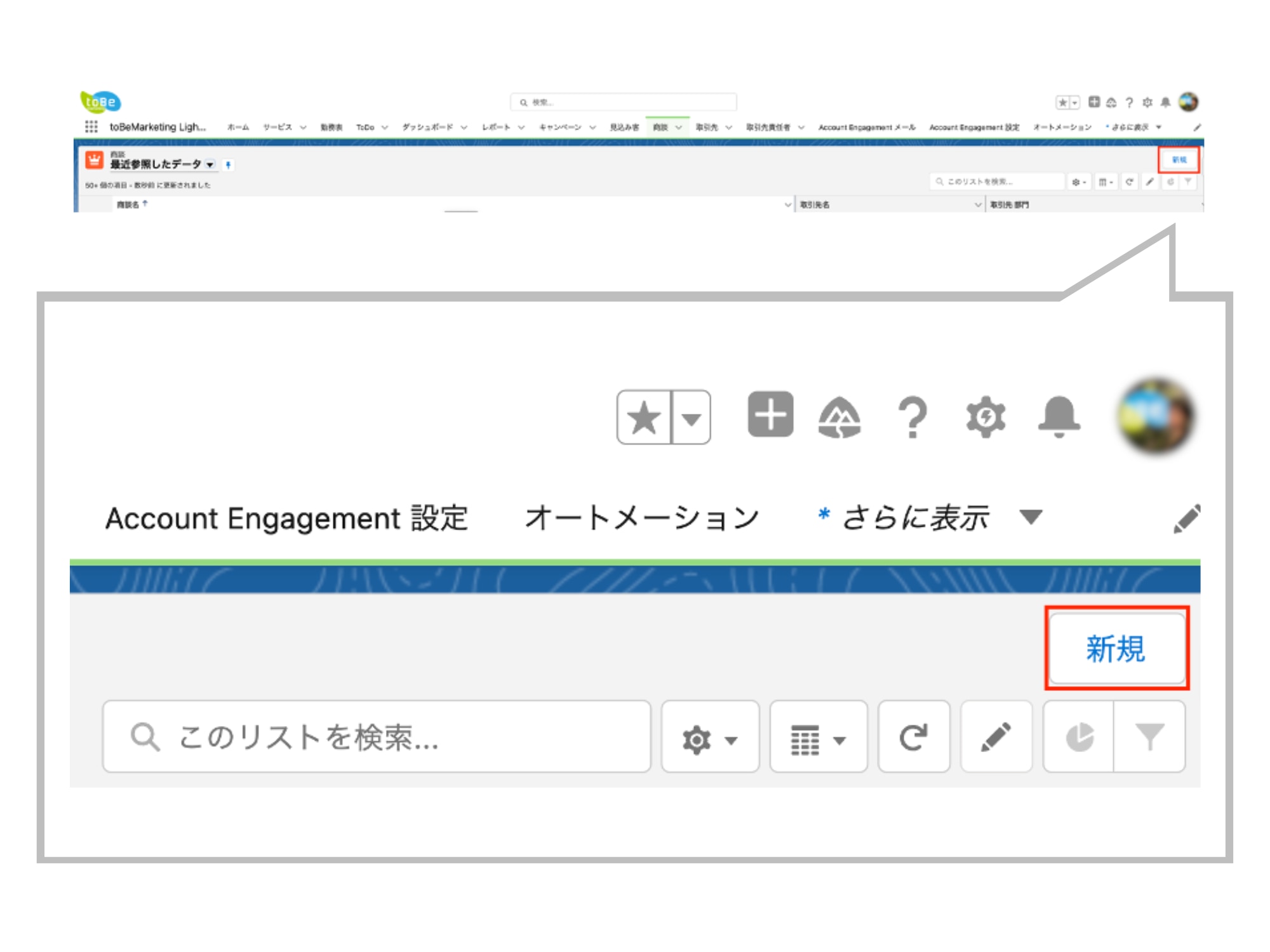Image resolution: width=1270 pixels, height=952 pixels.
Task: Click the 取引先名 column header
Action: [x=815, y=204]
